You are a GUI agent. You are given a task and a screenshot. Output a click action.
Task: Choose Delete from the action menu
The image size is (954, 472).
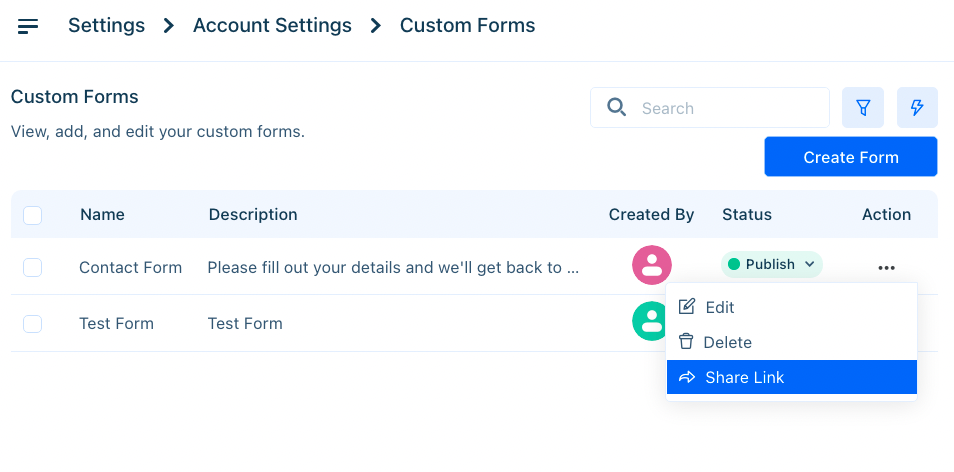pos(792,342)
